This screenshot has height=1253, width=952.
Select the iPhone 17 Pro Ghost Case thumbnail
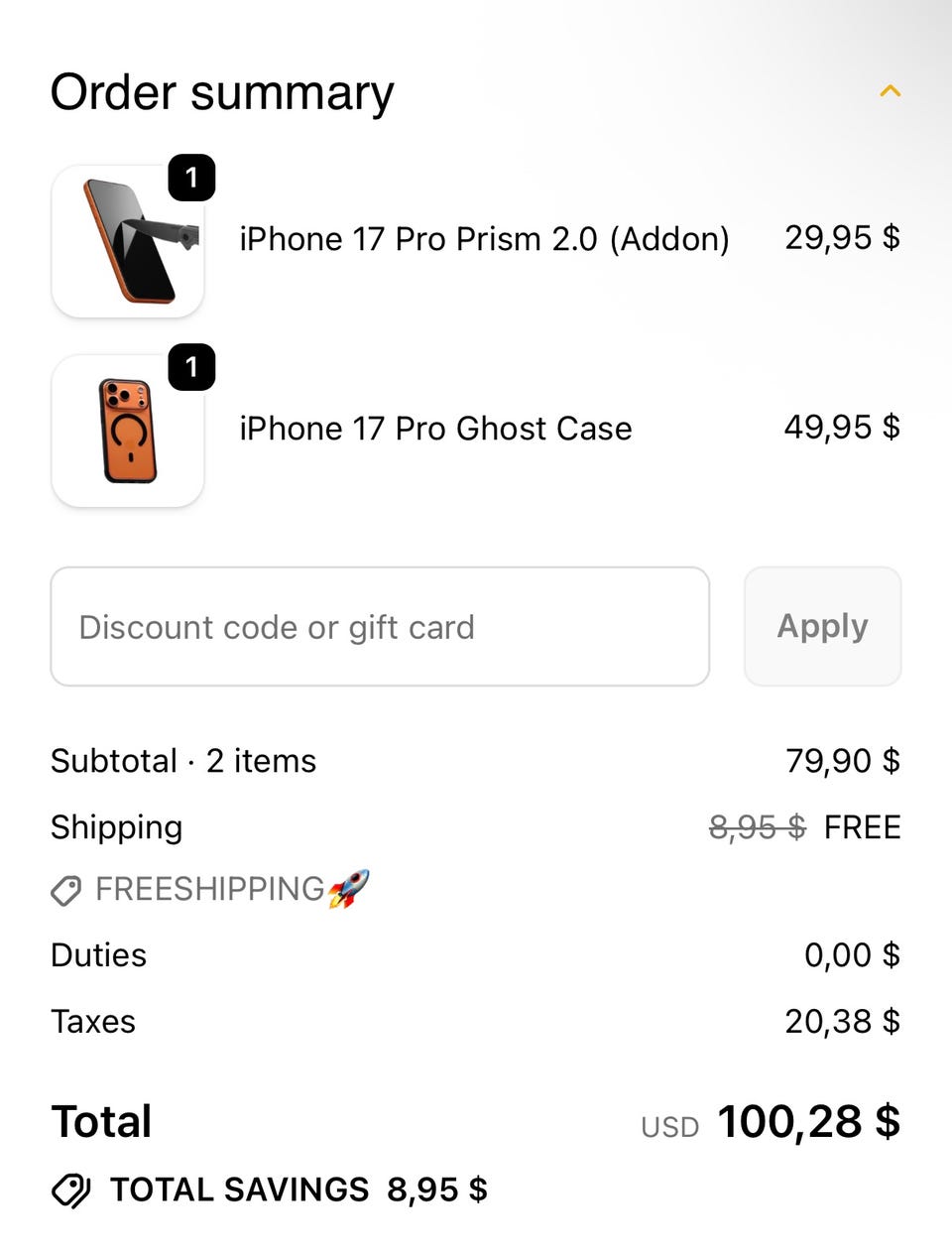pyautogui.click(x=128, y=432)
